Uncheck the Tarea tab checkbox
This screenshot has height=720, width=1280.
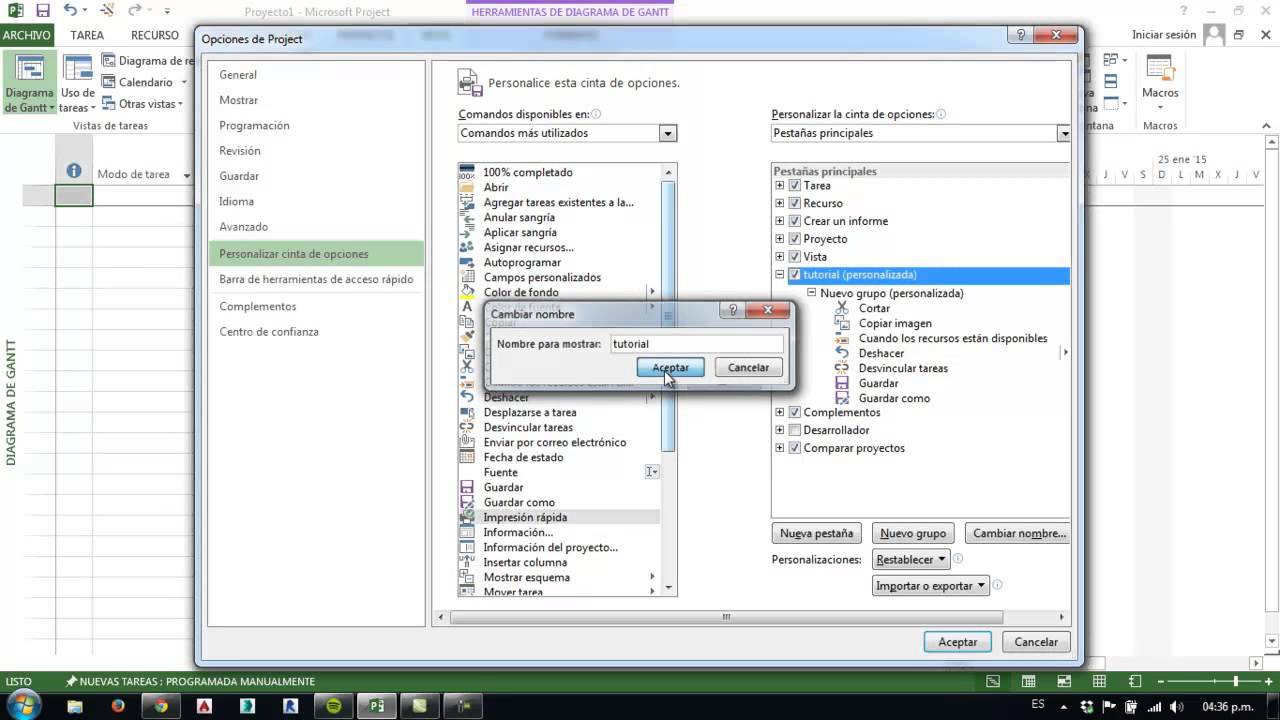pos(795,186)
